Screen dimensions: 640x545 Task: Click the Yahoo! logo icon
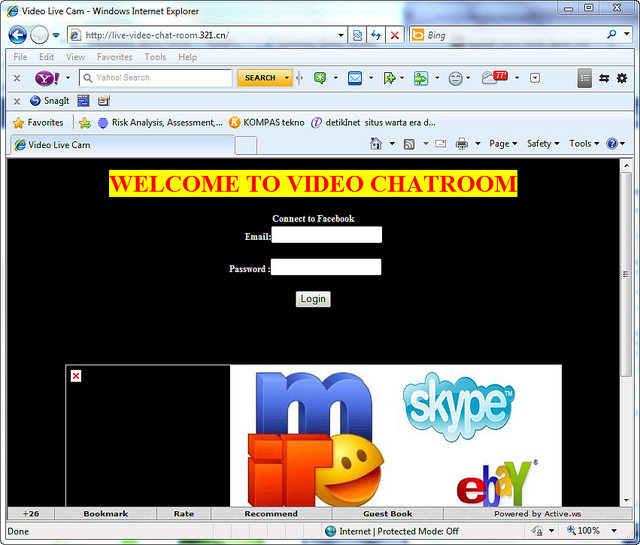47,78
